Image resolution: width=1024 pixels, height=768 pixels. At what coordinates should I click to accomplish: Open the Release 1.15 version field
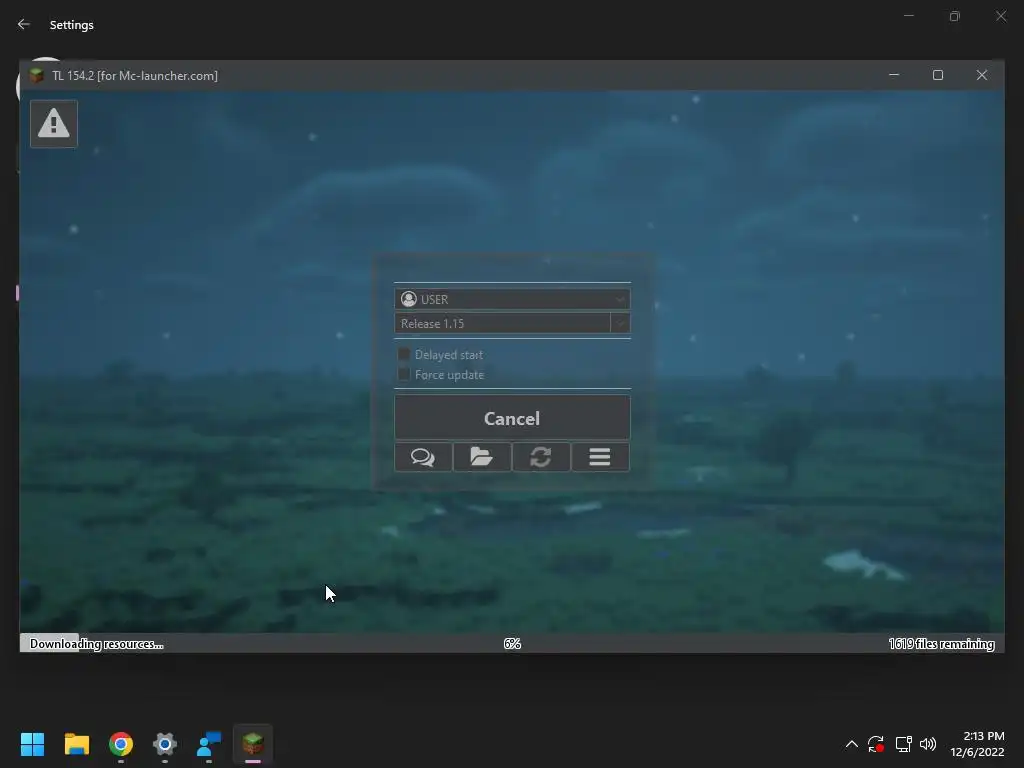[x=502, y=323]
